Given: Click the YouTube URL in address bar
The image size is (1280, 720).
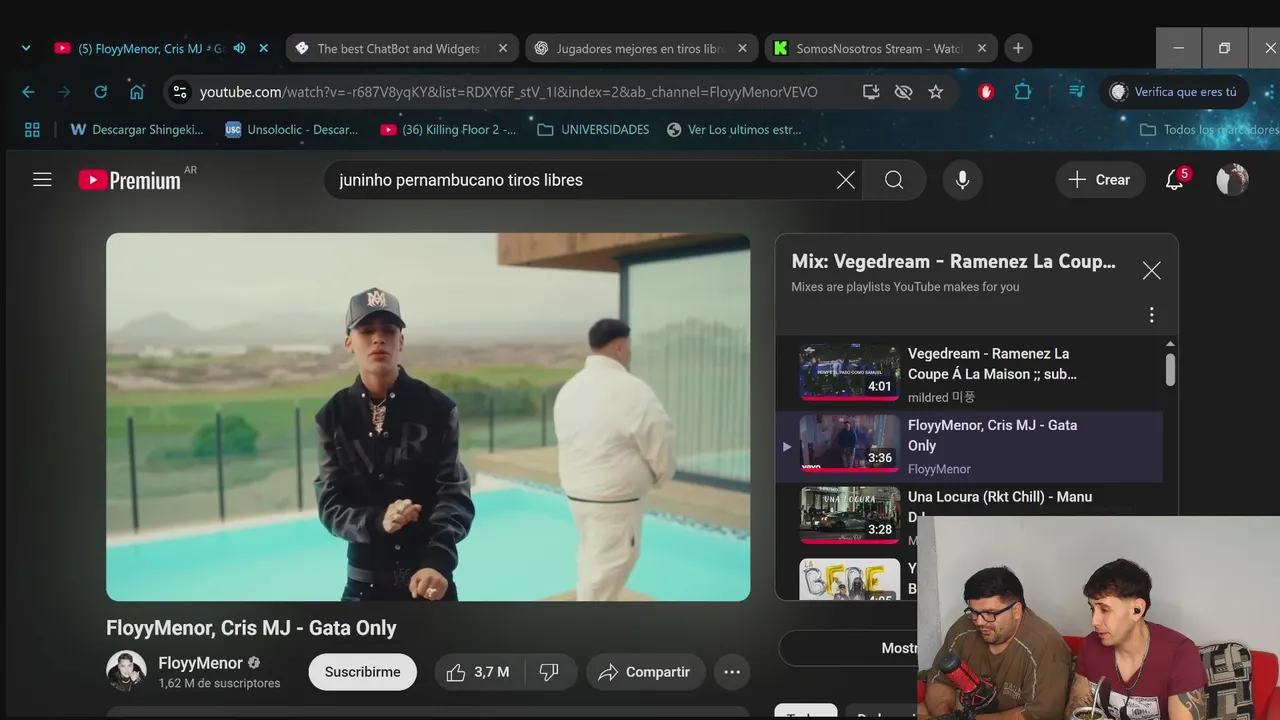Looking at the screenshot, I should pyautogui.click(x=508, y=92).
